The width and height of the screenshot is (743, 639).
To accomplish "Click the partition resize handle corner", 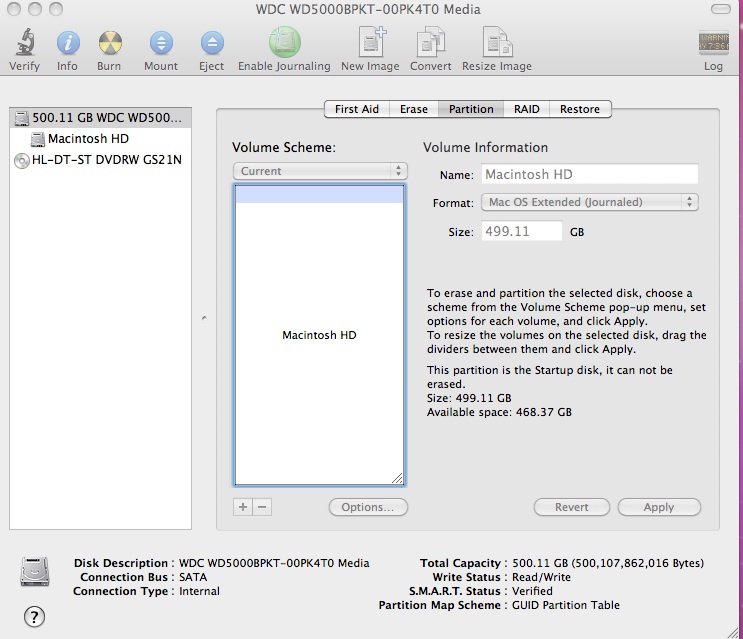I will click(397, 478).
